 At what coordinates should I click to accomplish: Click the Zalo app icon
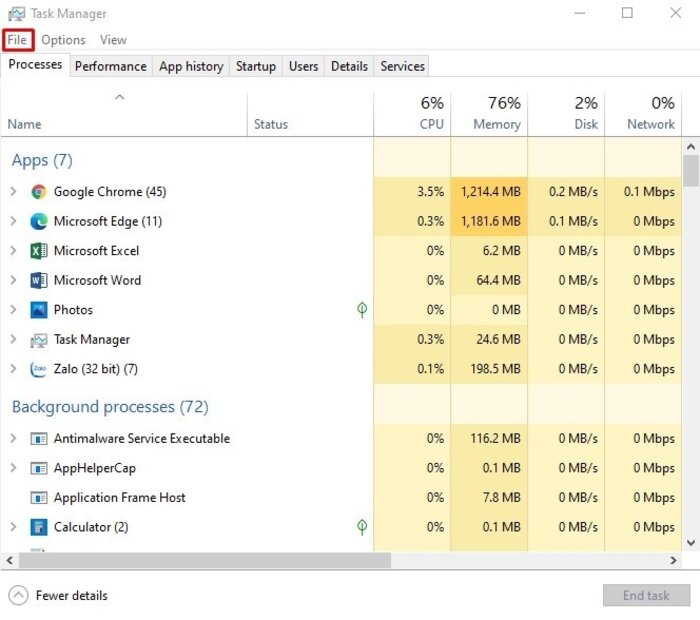[x=39, y=369]
